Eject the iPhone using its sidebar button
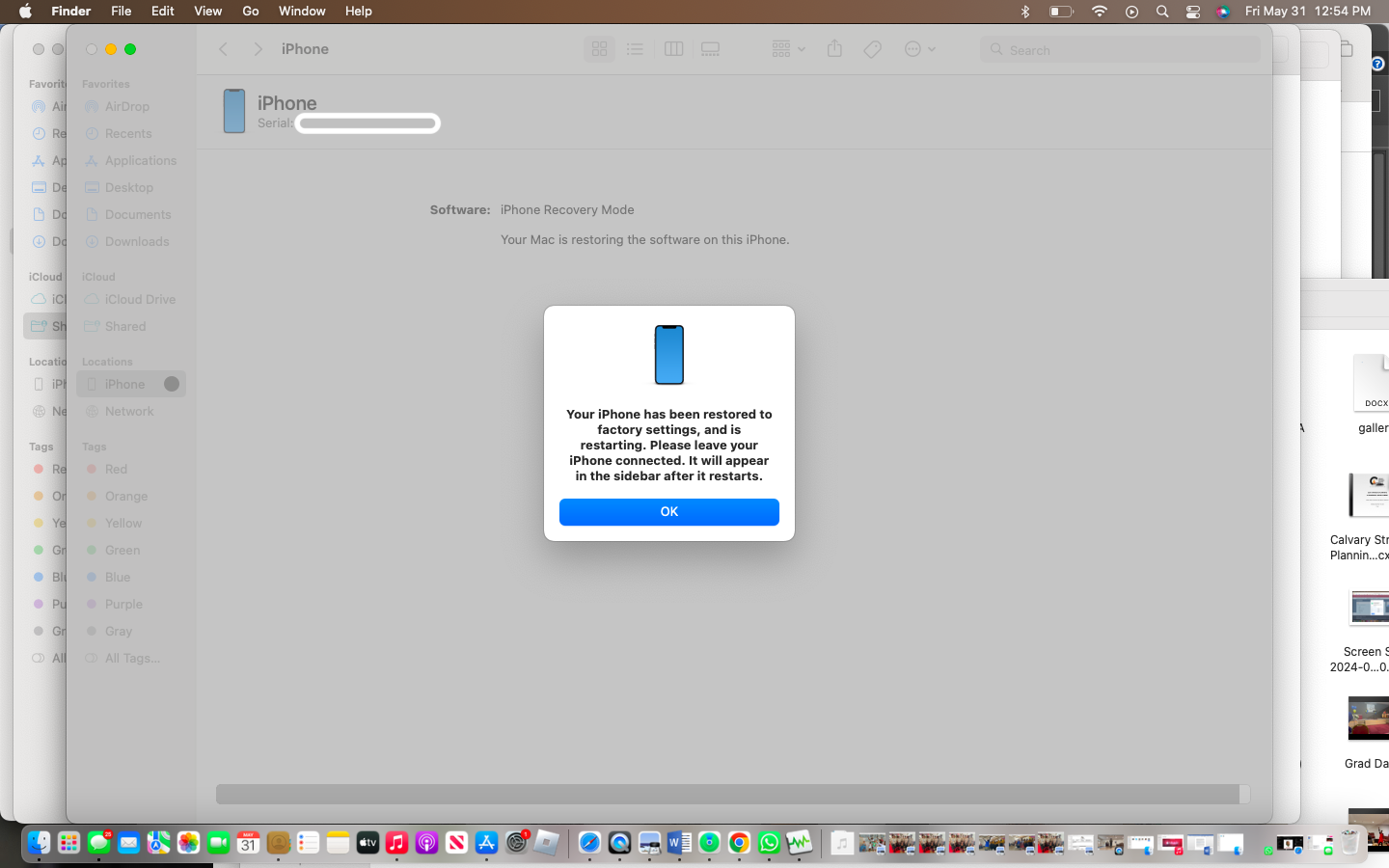The image size is (1389, 868). [x=170, y=383]
